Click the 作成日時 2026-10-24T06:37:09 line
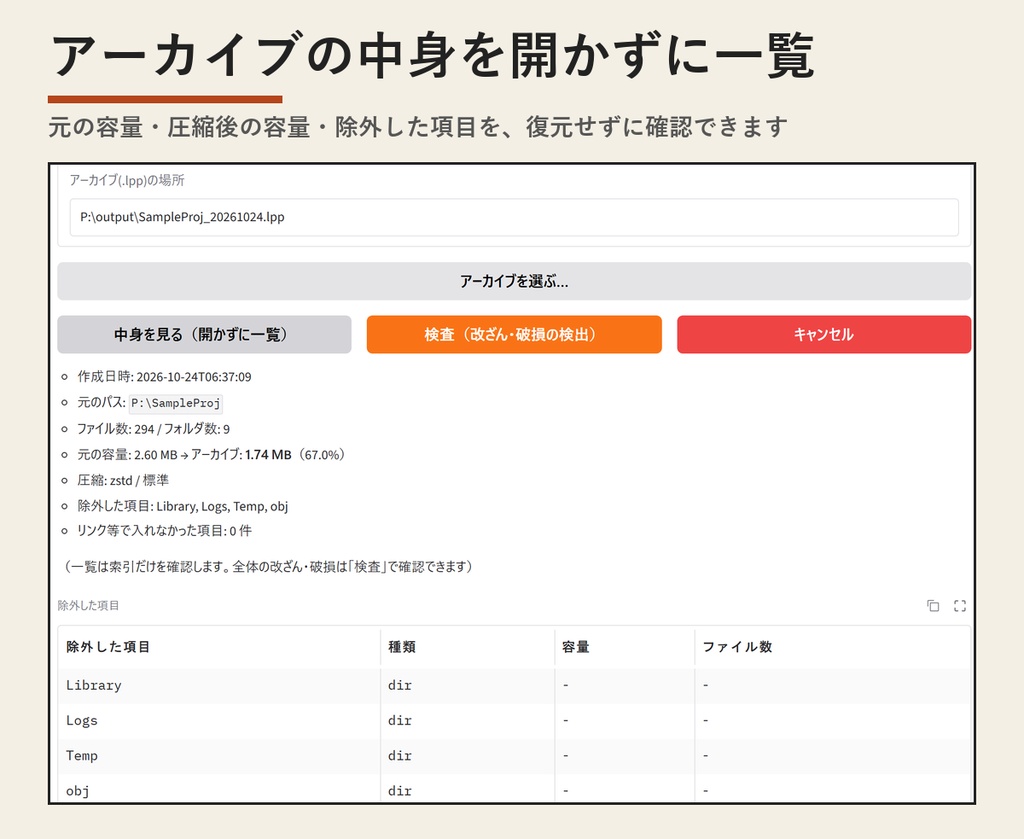The image size is (1024, 839). click(x=164, y=377)
